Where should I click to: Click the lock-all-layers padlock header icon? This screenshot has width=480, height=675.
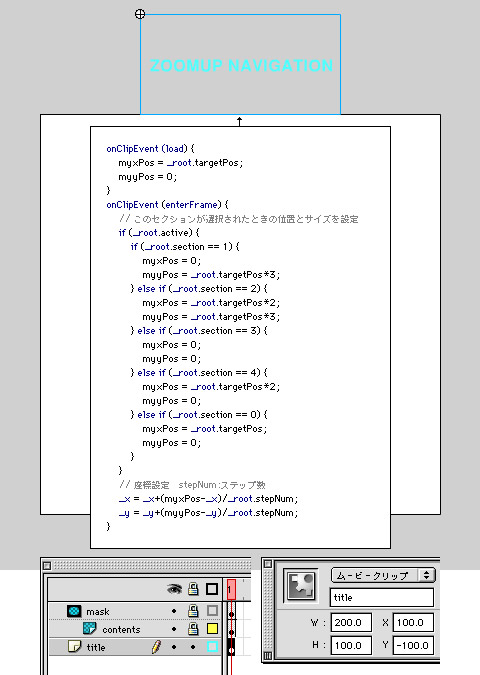coord(193,588)
